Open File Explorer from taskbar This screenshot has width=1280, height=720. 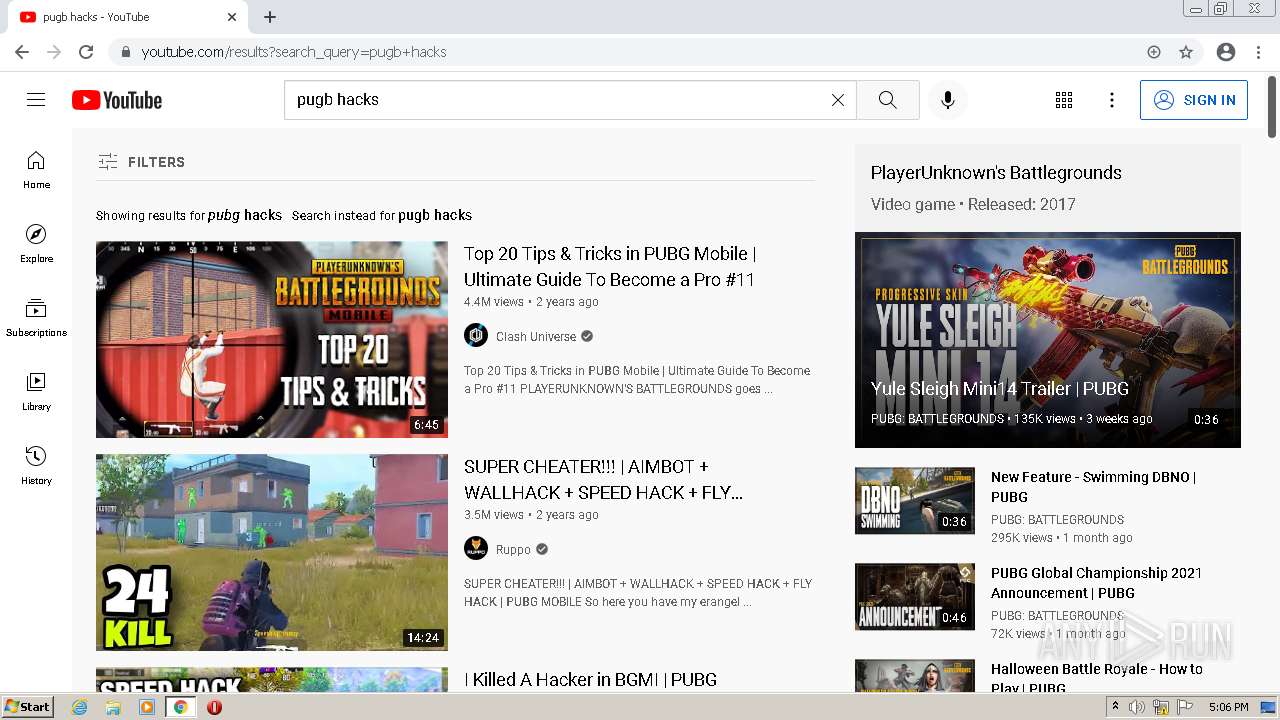[x=113, y=707]
